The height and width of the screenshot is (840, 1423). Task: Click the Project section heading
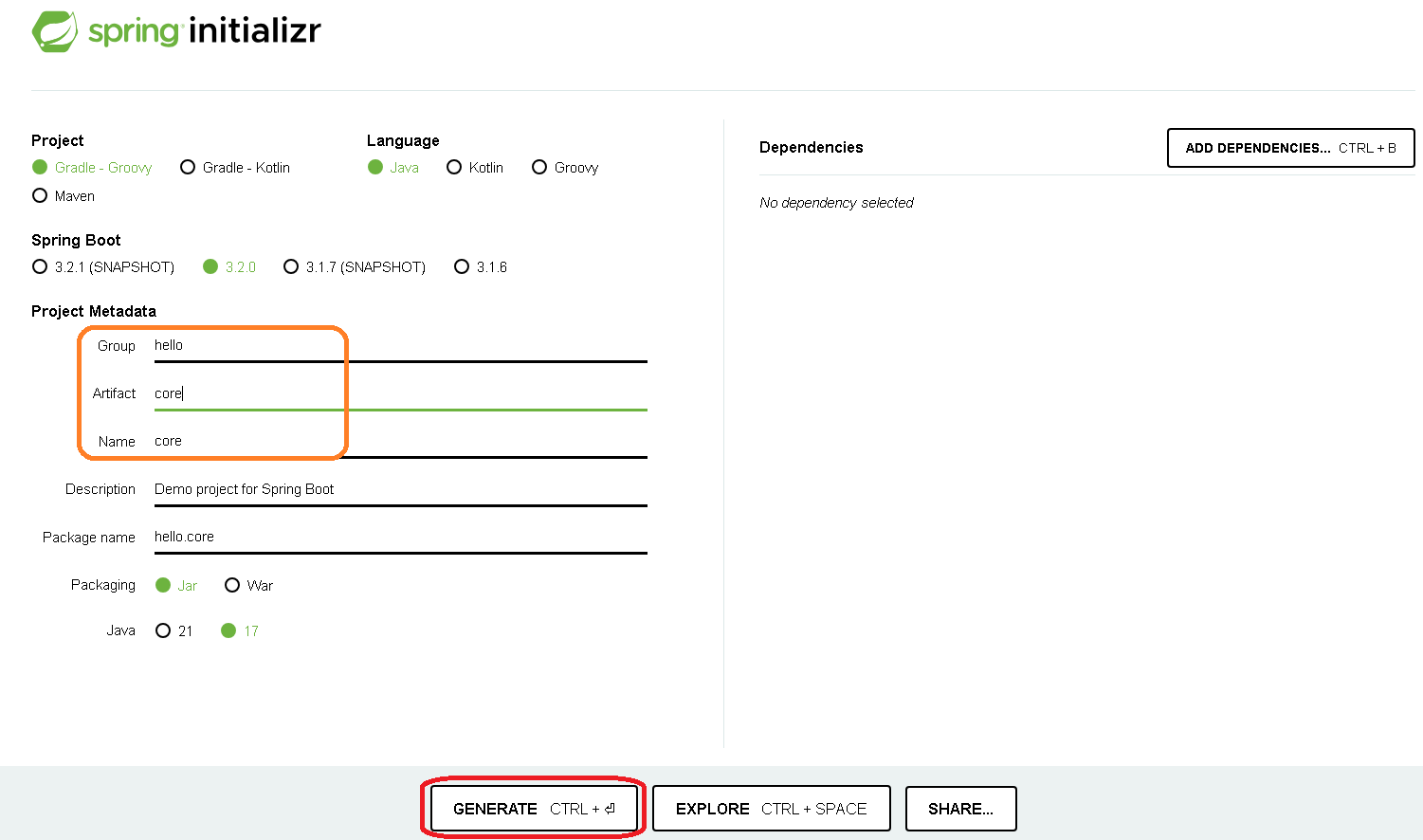(58, 141)
